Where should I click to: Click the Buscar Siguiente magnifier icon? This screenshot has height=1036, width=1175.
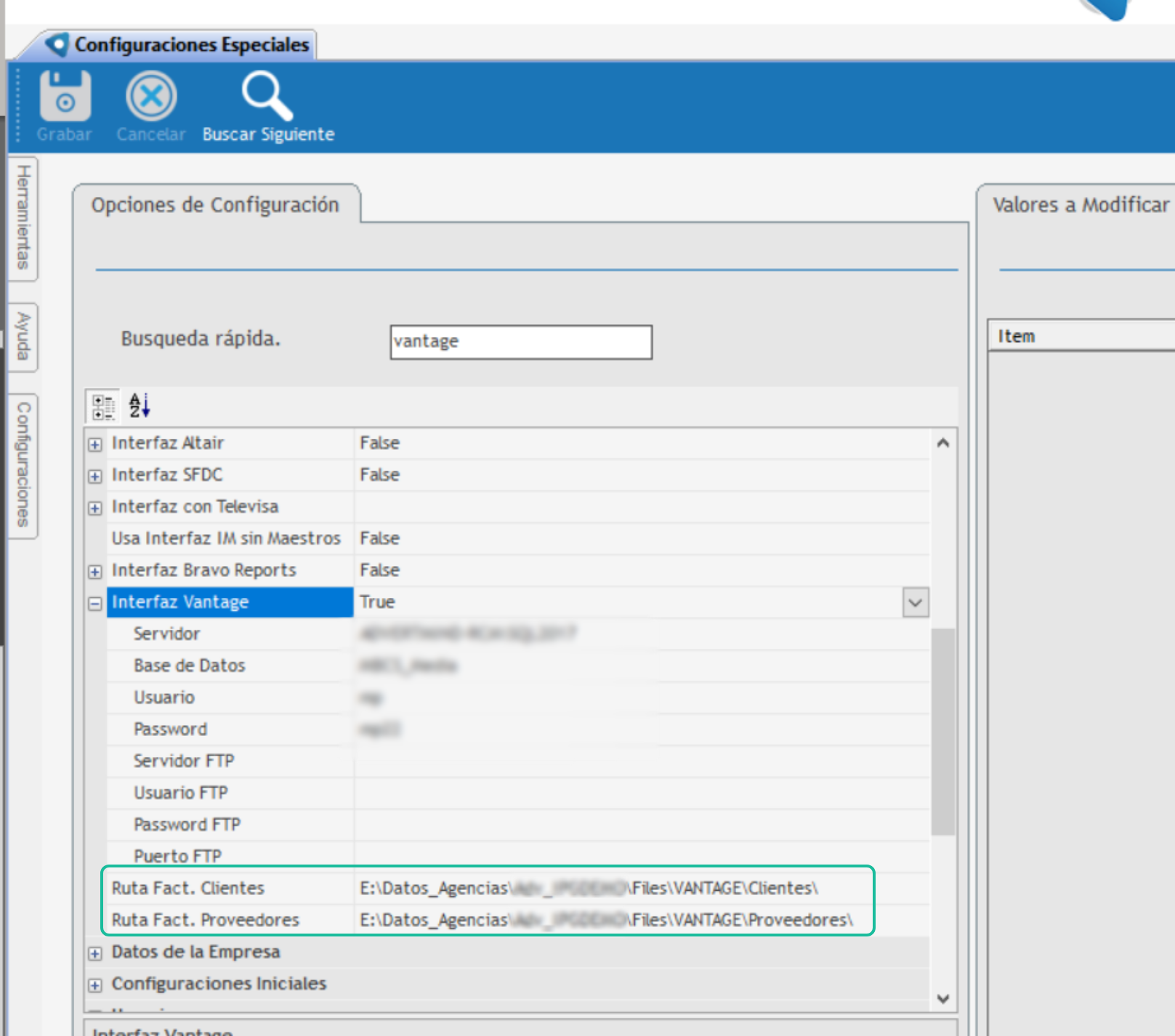coord(267,96)
